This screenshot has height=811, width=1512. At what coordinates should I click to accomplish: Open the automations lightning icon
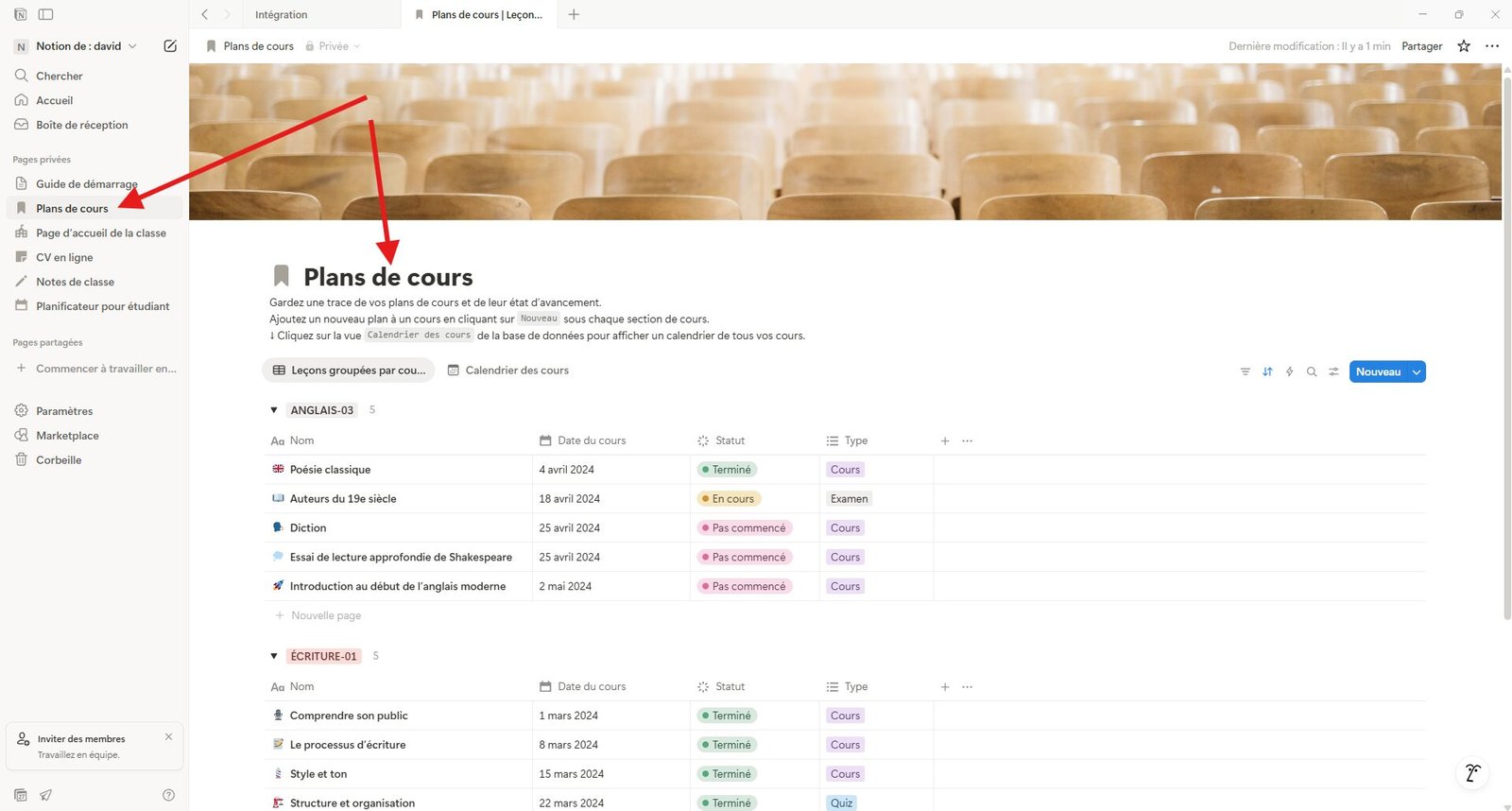coord(1289,371)
